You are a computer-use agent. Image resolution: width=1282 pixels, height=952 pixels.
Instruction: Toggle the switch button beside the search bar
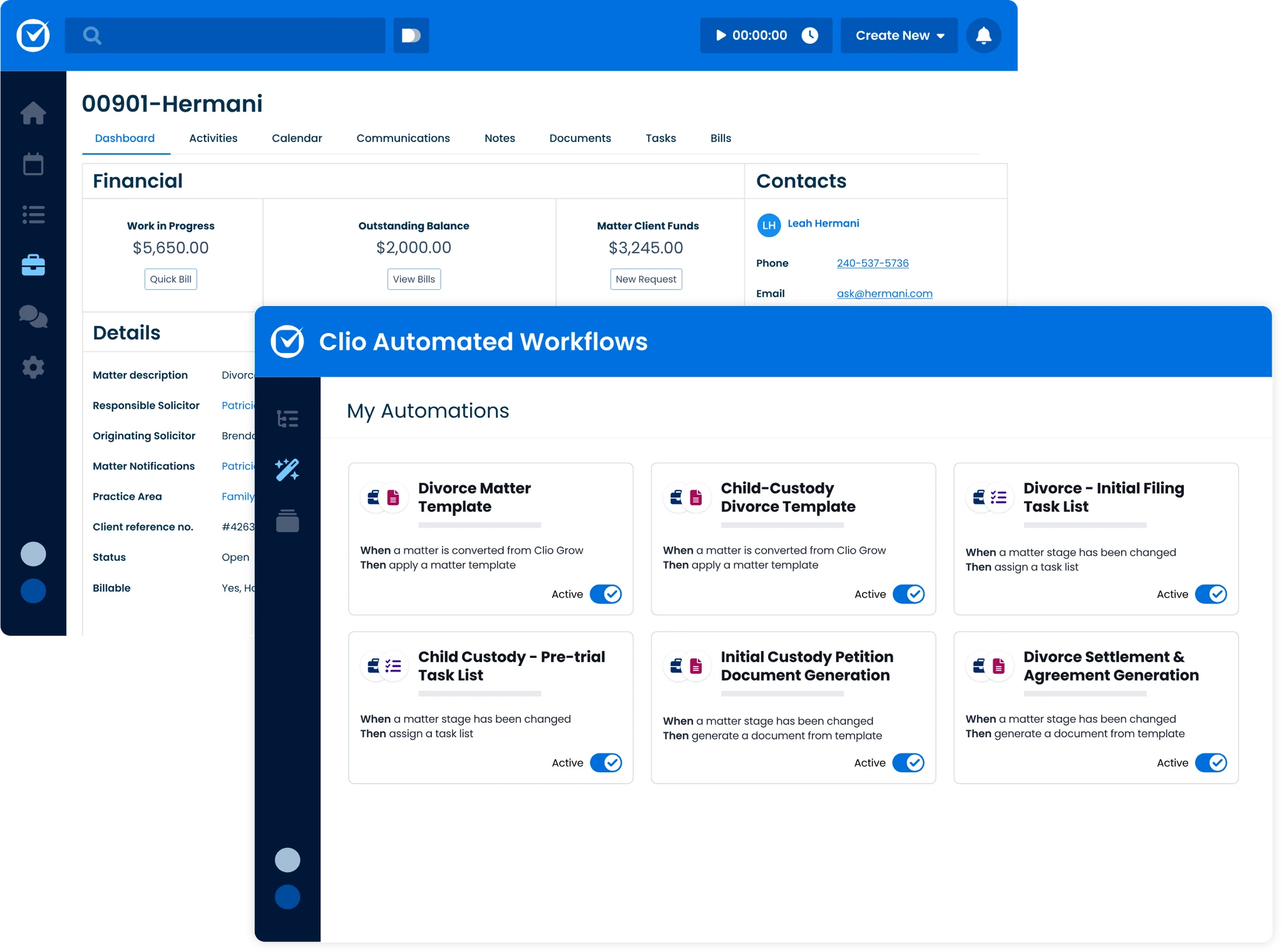(x=411, y=36)
